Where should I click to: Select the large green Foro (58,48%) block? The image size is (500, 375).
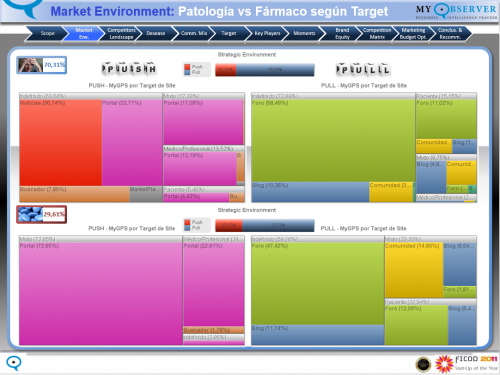tap(333, 140)
